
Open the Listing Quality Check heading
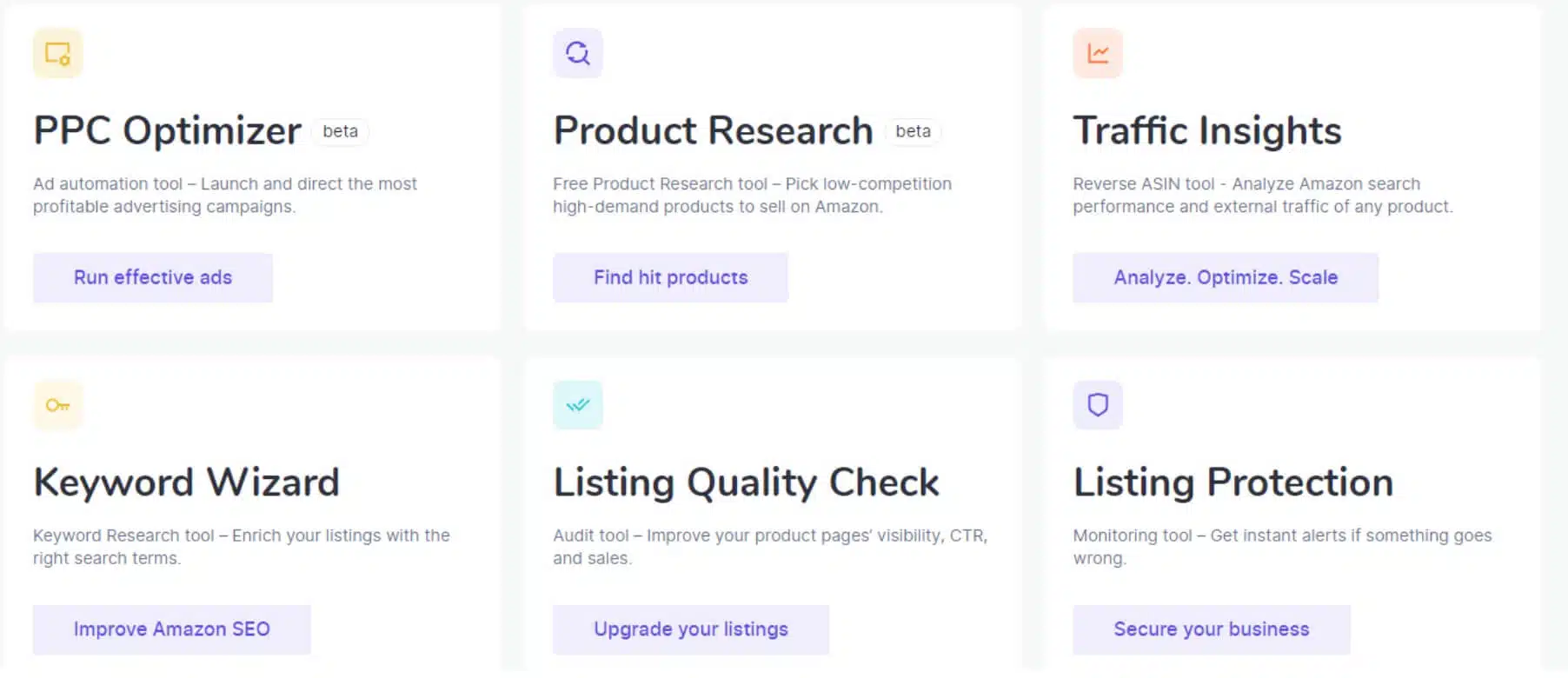[x=746, y=482]
